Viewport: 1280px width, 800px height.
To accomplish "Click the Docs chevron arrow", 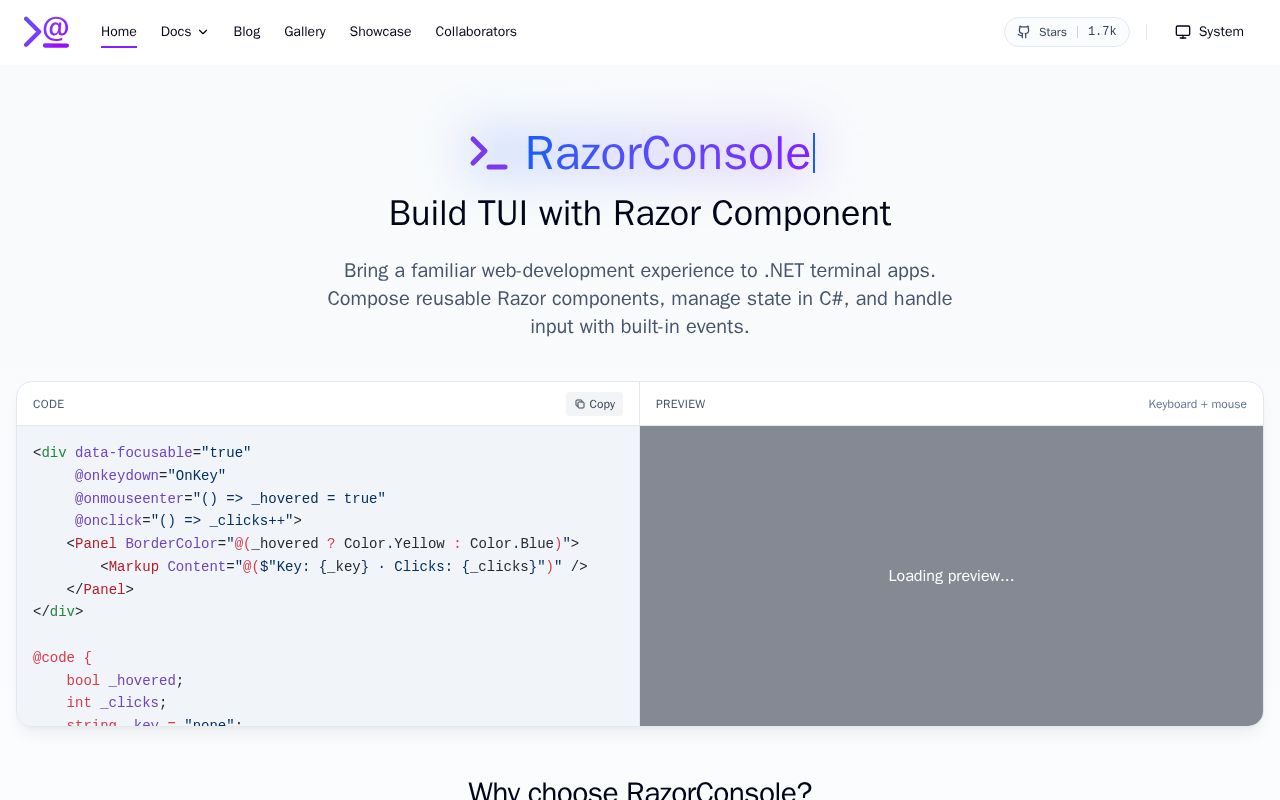I will pyautogui.click(x=203, y=32).
